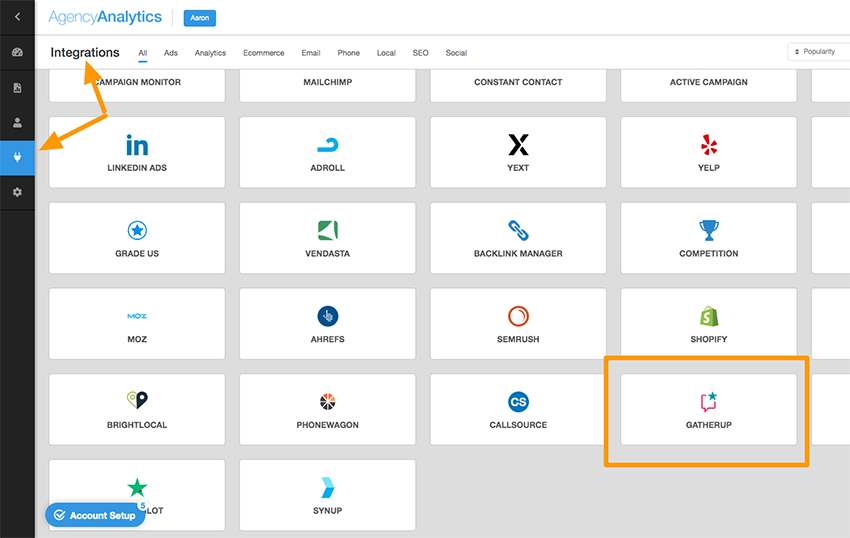Switch to the Ads tab

click(171, 53)
